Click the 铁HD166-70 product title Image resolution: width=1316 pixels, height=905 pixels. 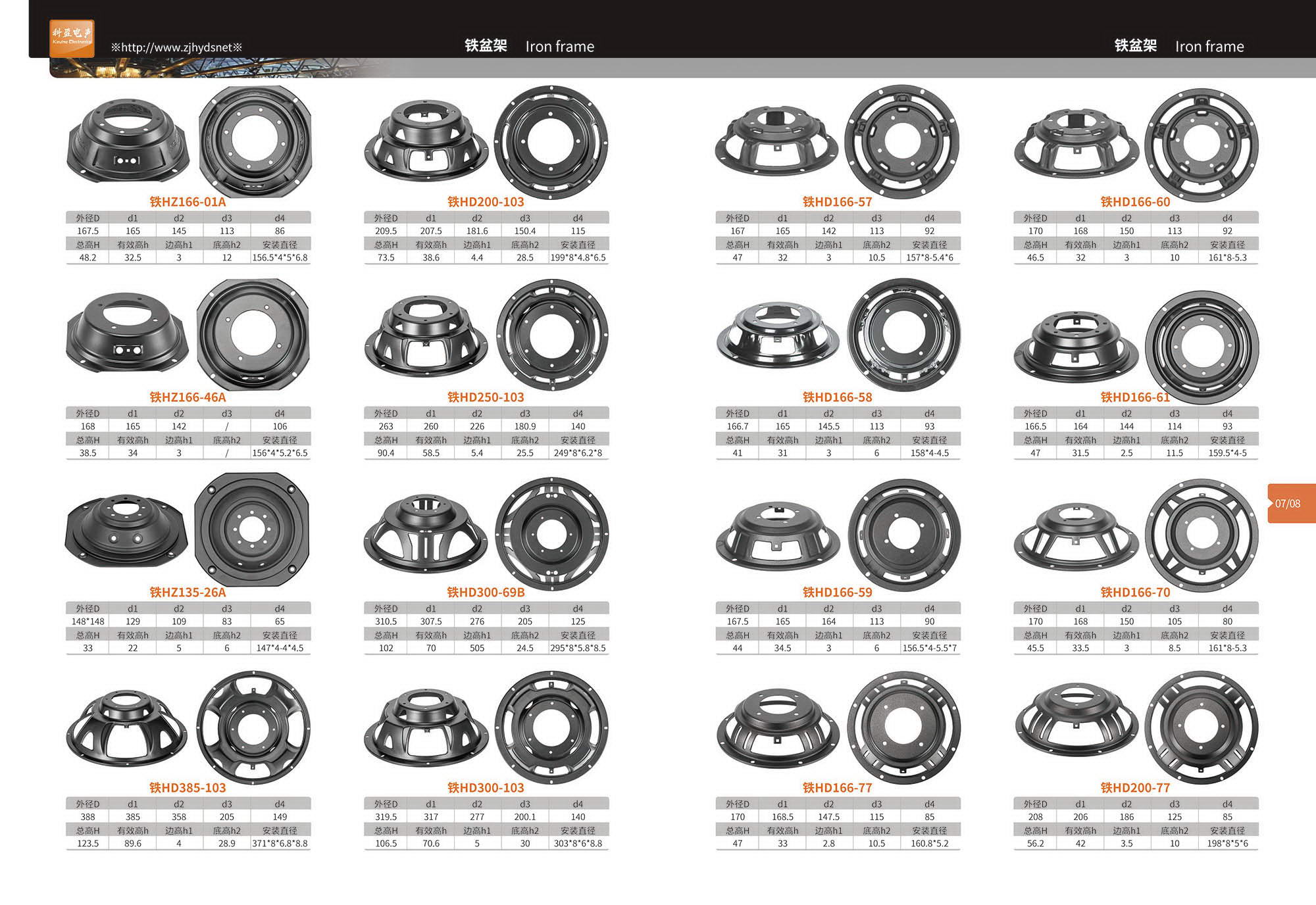pos(1135,592)
